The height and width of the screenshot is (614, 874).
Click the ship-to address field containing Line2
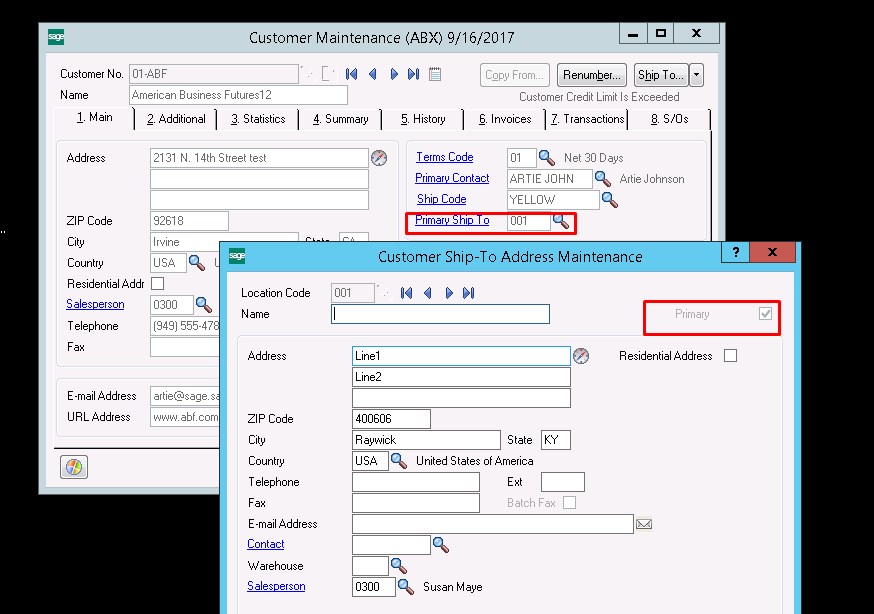tap(462, 377)
